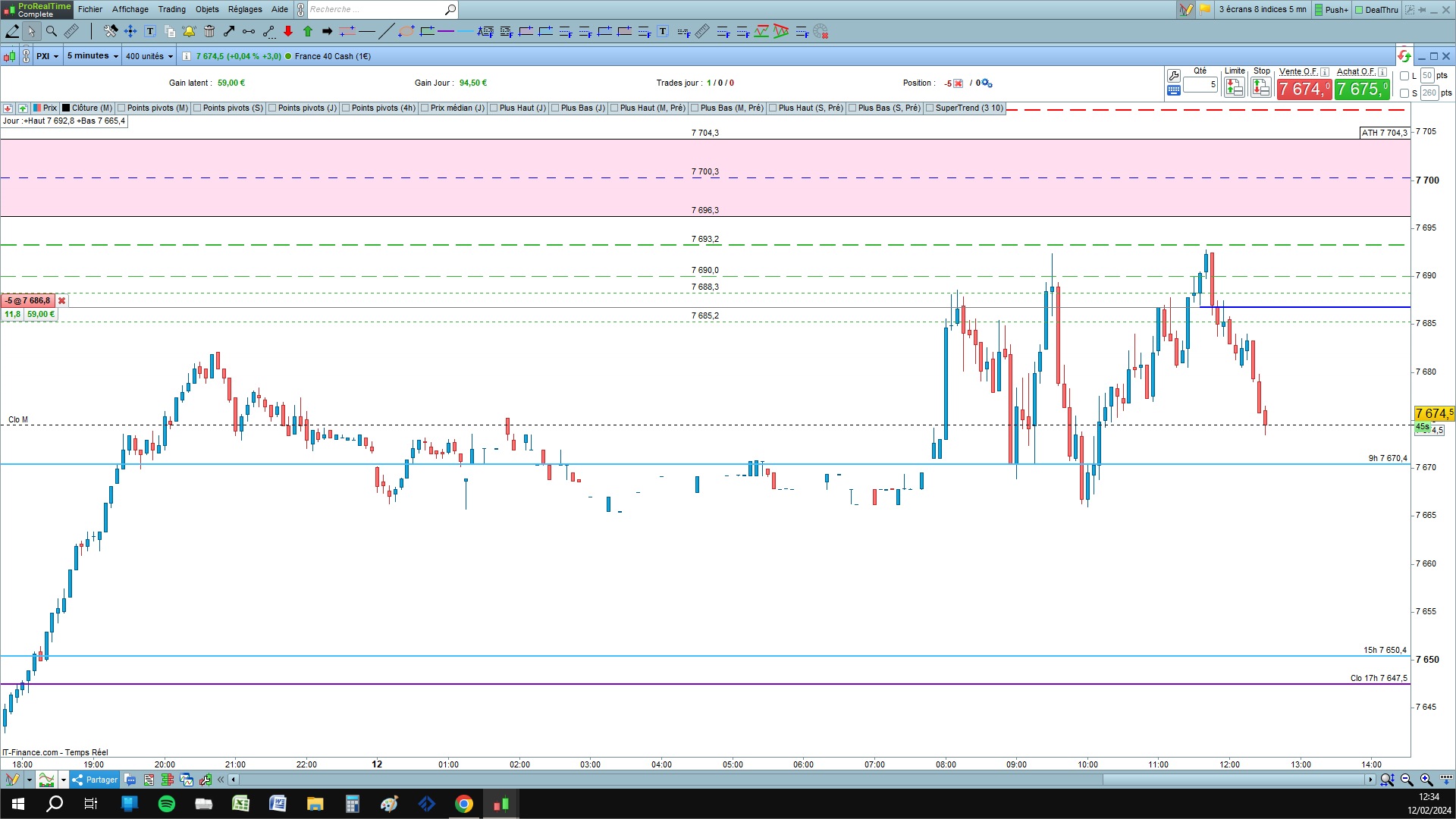Screen dimensions: 1456x819
Task: Click the trash delete objects icon
Action: pos(209,31)
